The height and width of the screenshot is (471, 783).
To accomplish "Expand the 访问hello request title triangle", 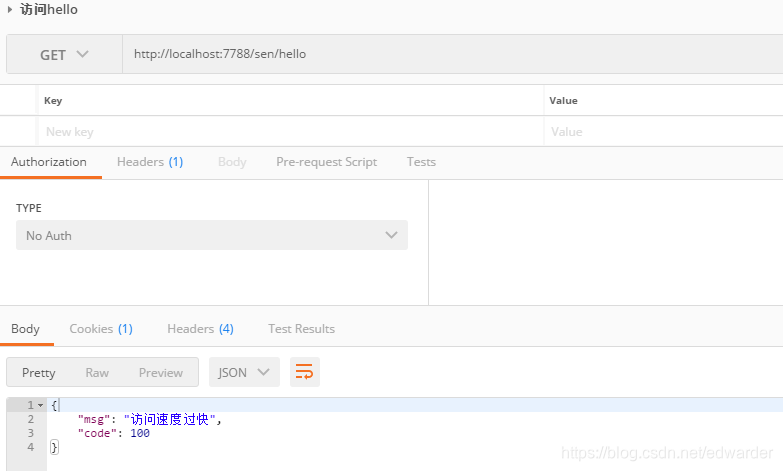I will point(9,9).
